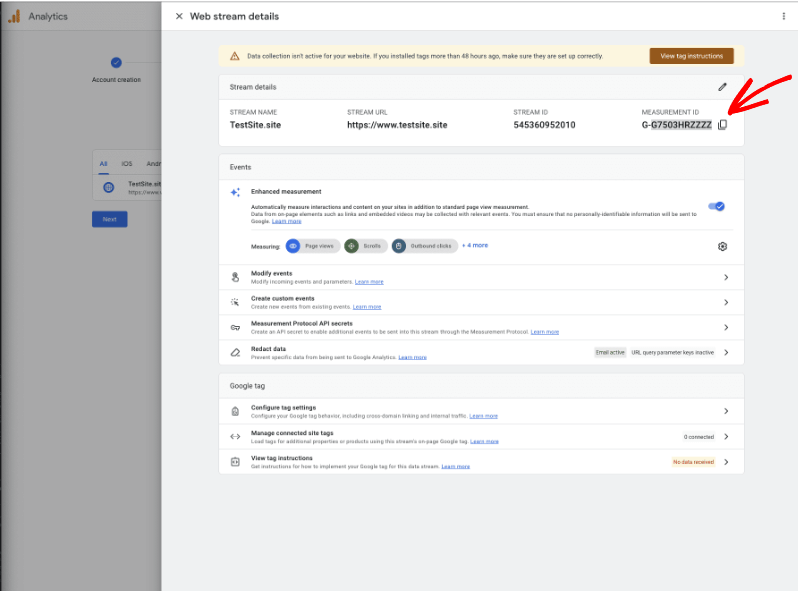
Task: Click the Google Analytics logo
Action: tap(14, 16)
